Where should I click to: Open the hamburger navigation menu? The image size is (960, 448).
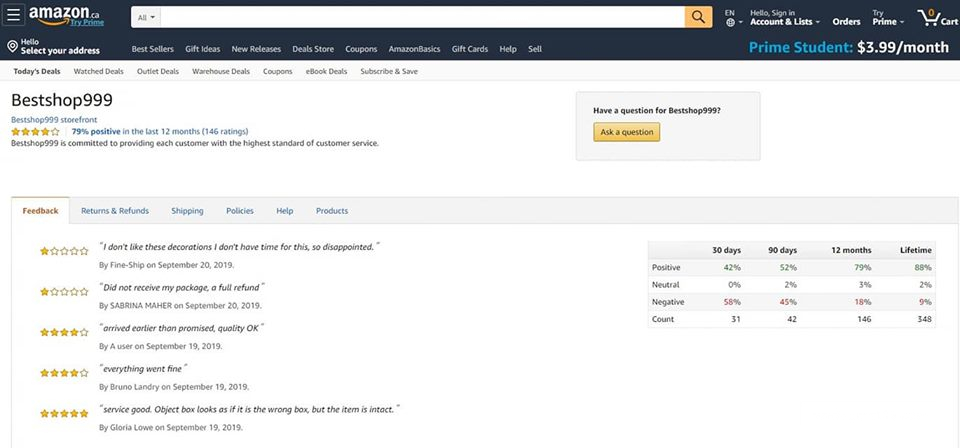tap(14, 17)
